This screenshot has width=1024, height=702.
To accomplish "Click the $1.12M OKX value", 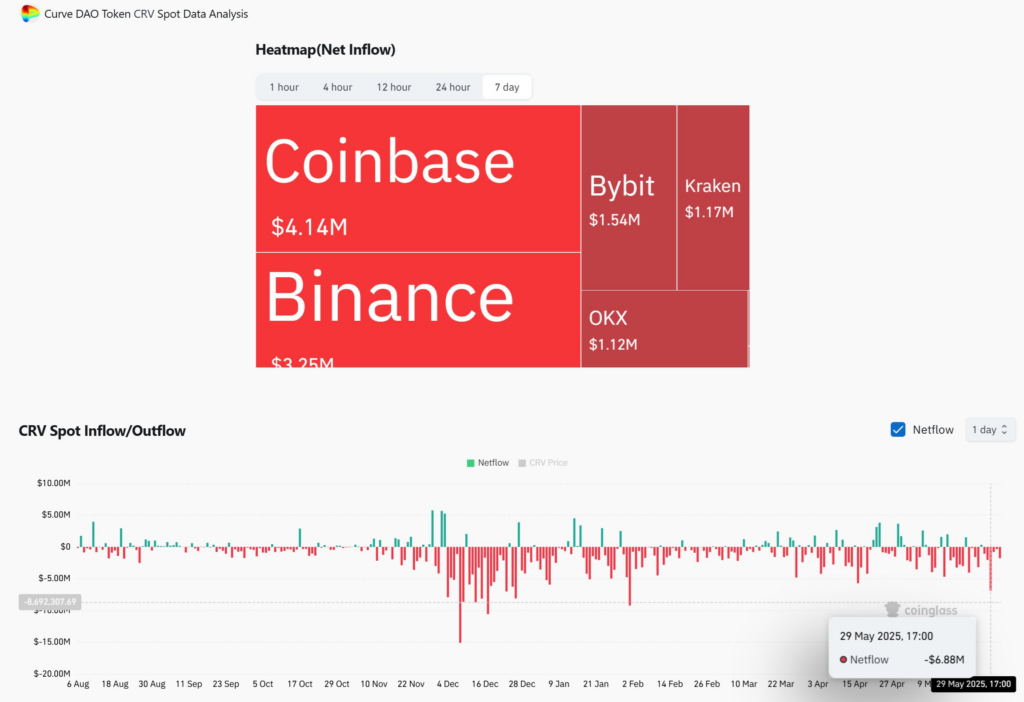I will pos(613,344).
